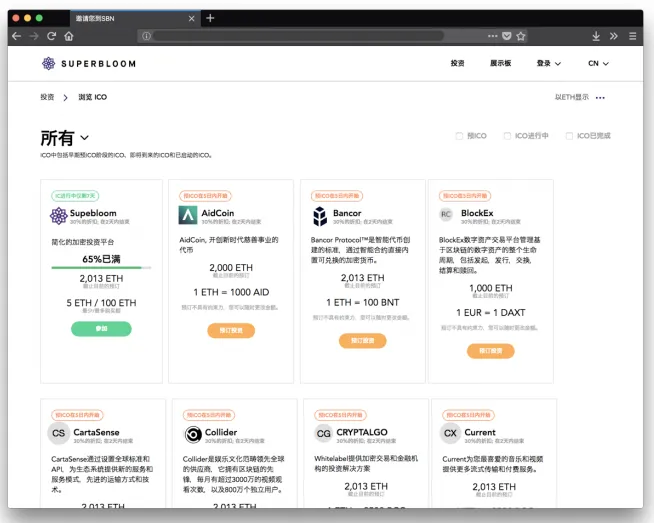The width and height of the screenshot is (654, 523).
Task: Click the 浏览 ICO breadcrumb
Action: point(93,97)
